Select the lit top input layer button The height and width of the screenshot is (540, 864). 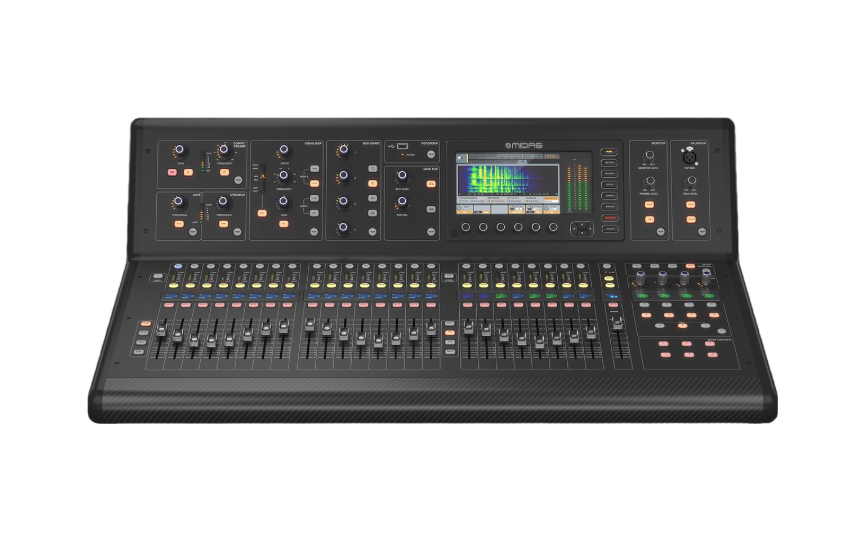[x=145, y=324]
